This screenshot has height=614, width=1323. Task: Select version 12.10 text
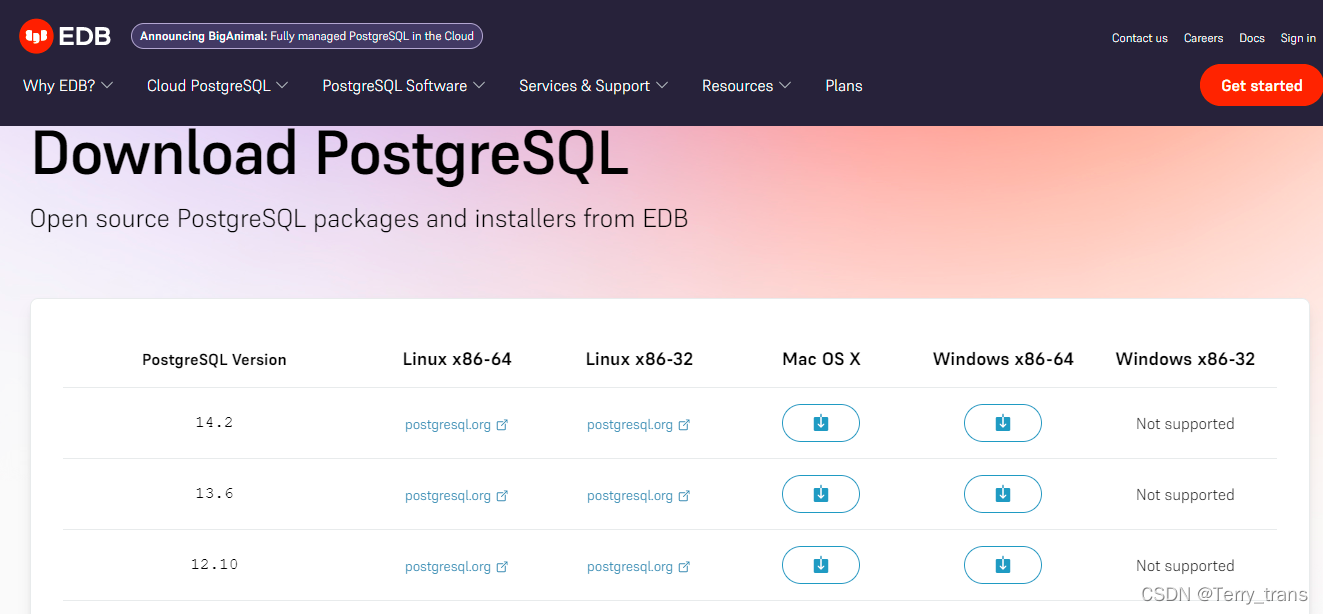click(x=214, y=565)
